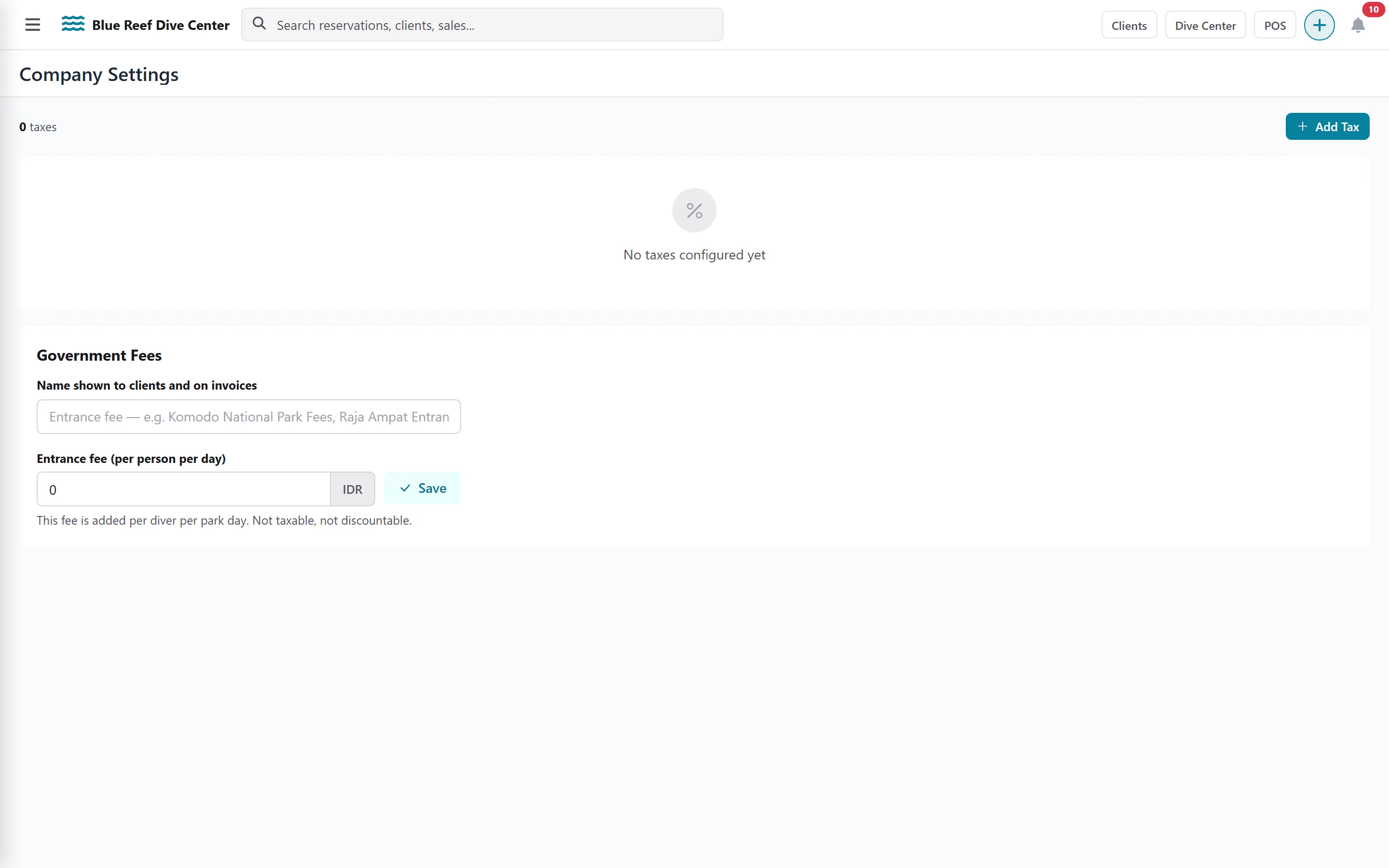Open the Clients page
1389x868 pixels.
[x=1129, y=25]
